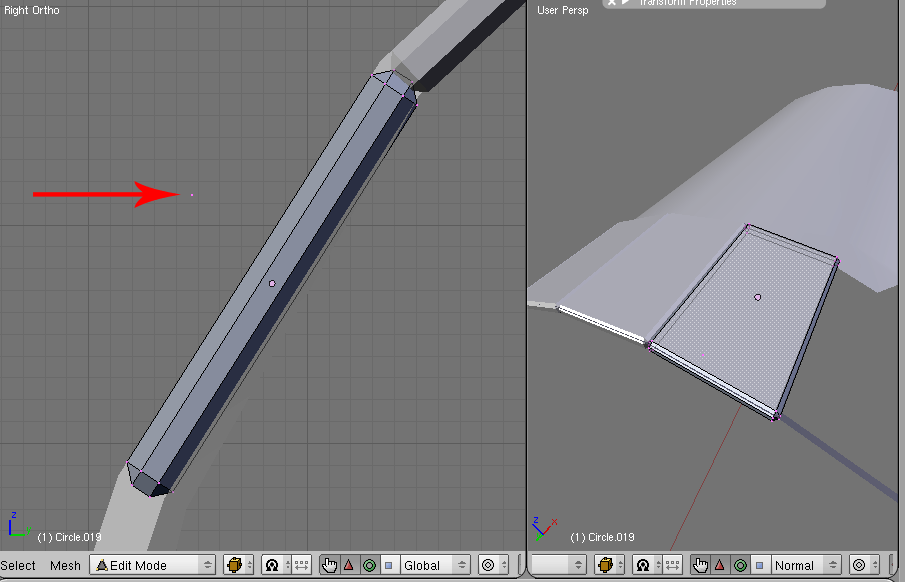Select the scale manipulator square in left viewport

coord(388,565)
